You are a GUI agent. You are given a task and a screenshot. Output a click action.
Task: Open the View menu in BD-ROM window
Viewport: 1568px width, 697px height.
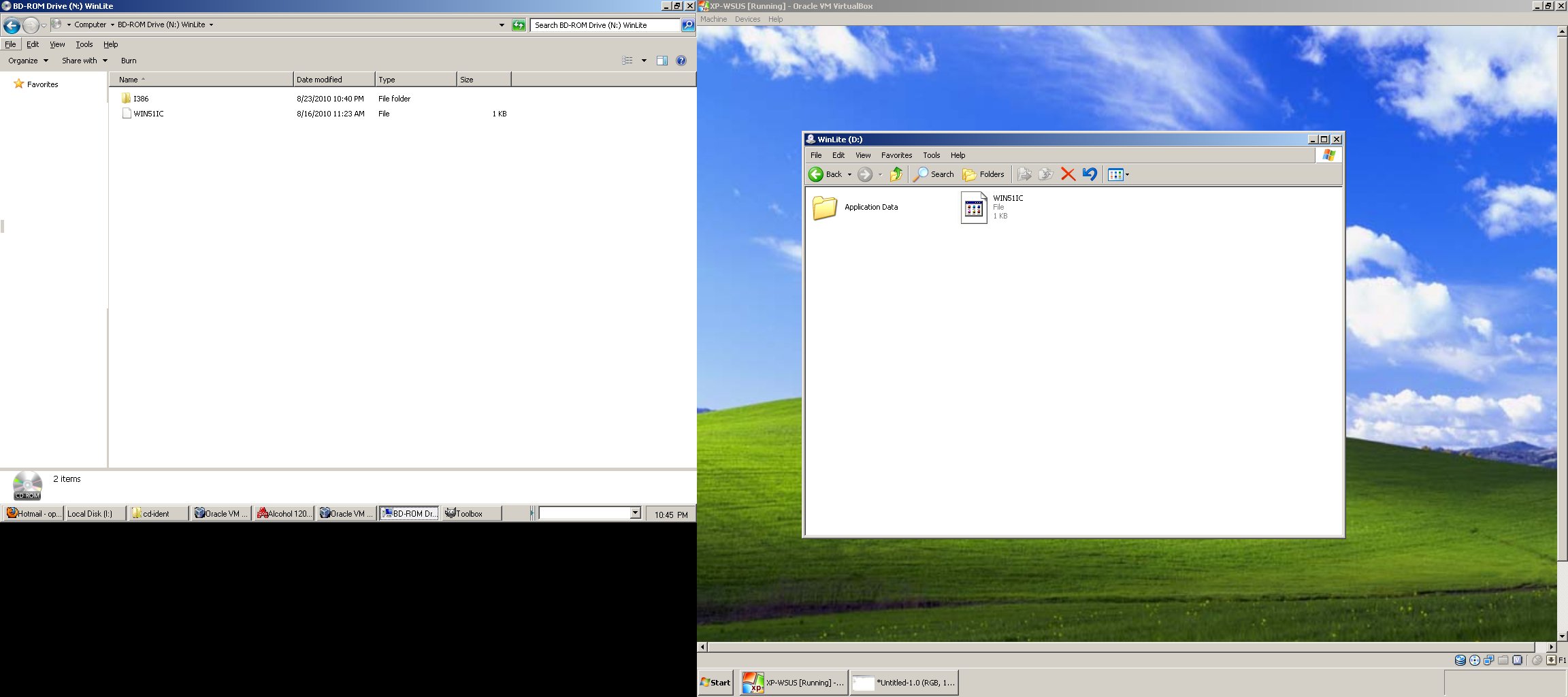(57, 44)
